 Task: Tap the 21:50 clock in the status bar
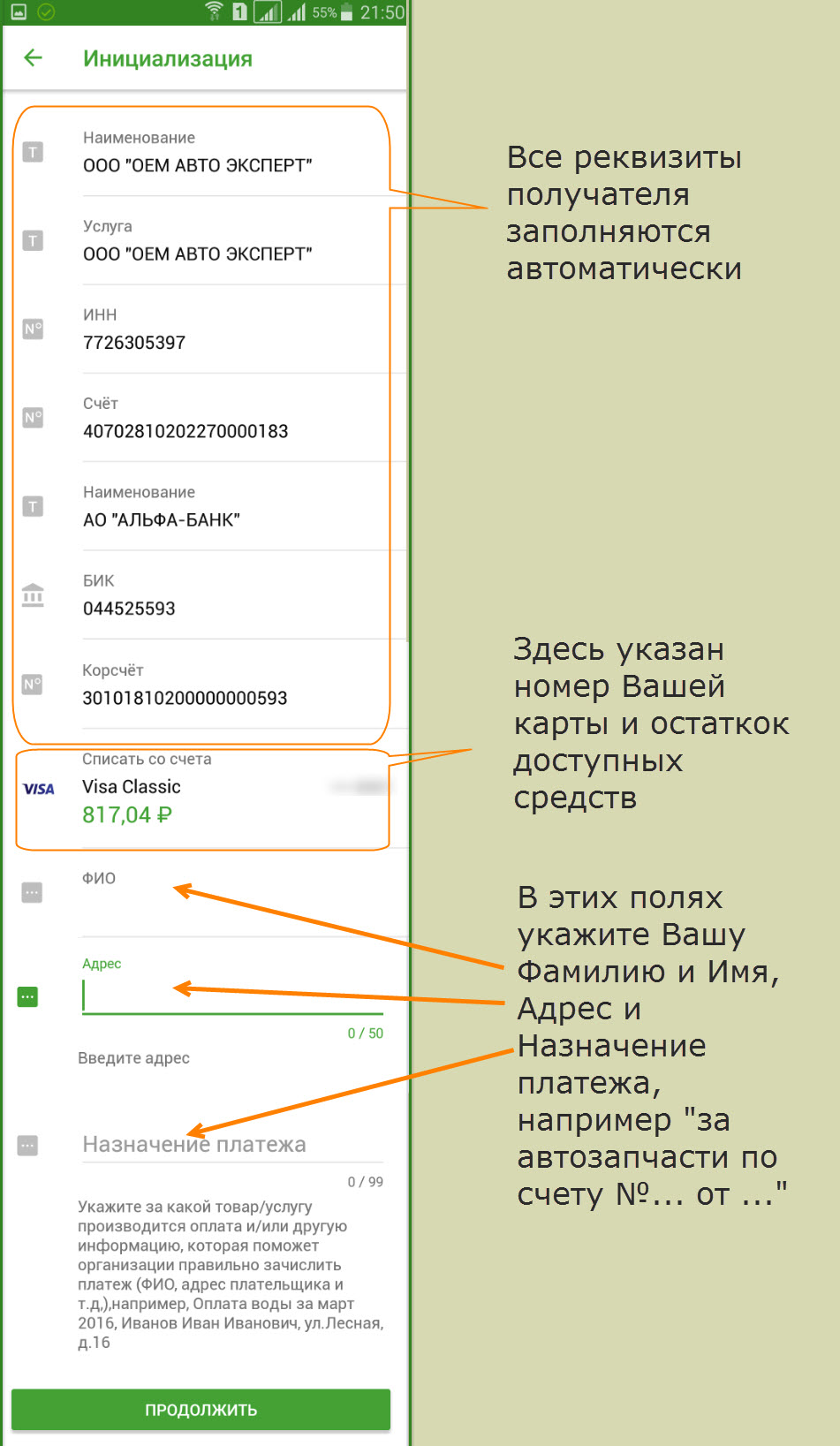(382, 12)
